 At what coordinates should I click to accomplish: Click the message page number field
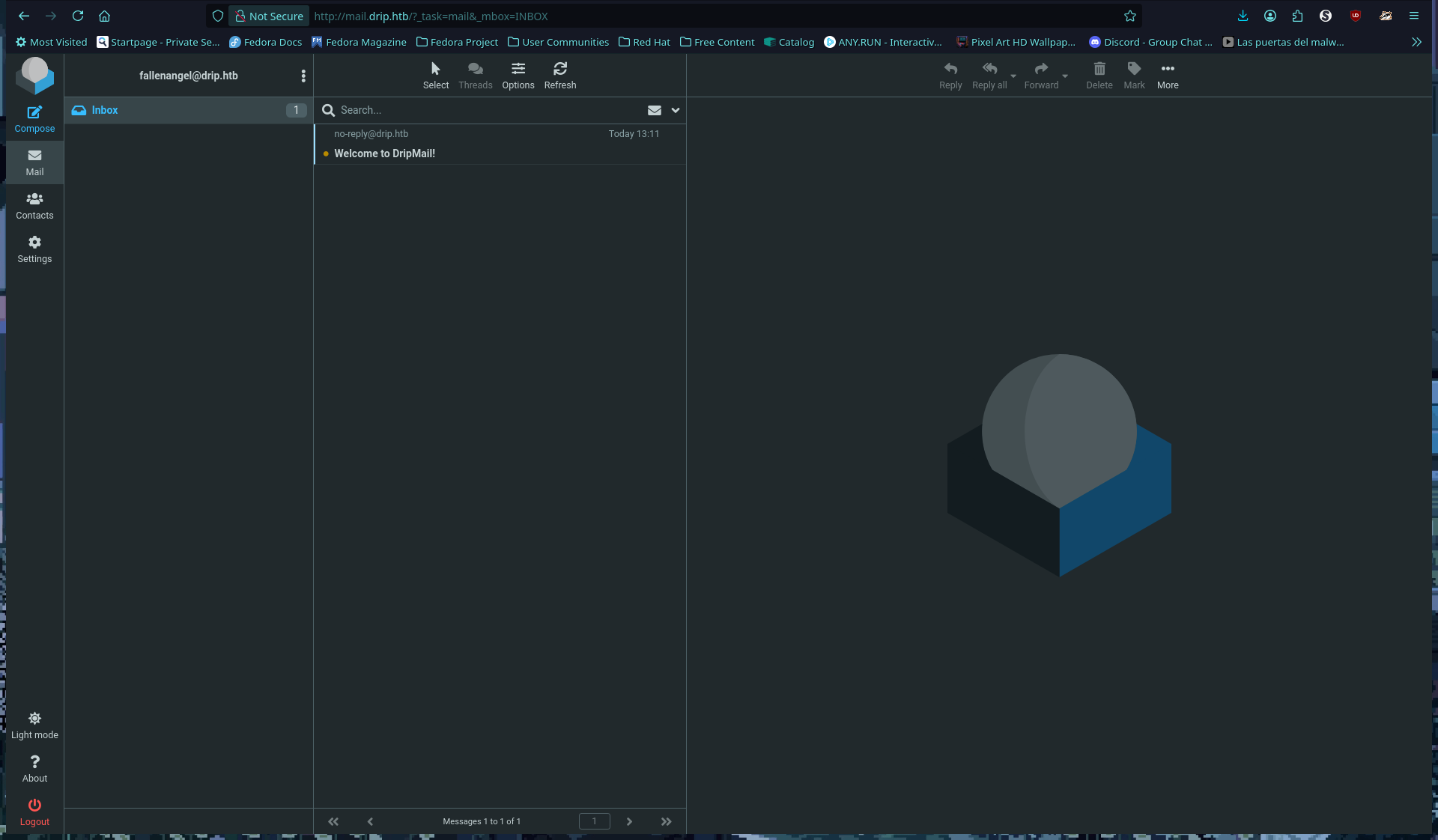pos(594,821)
